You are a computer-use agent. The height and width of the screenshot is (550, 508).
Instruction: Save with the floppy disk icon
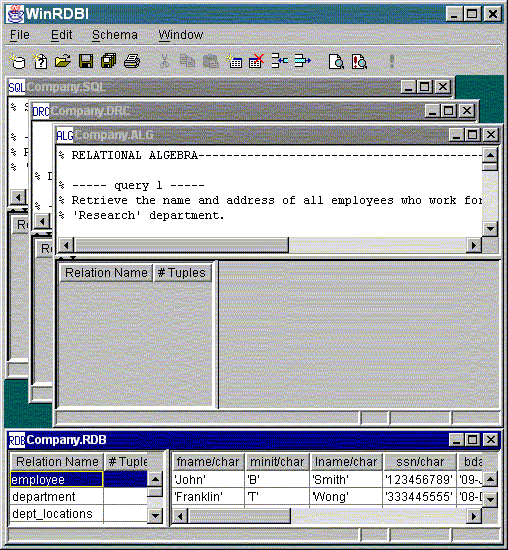[x=86, y=61]
